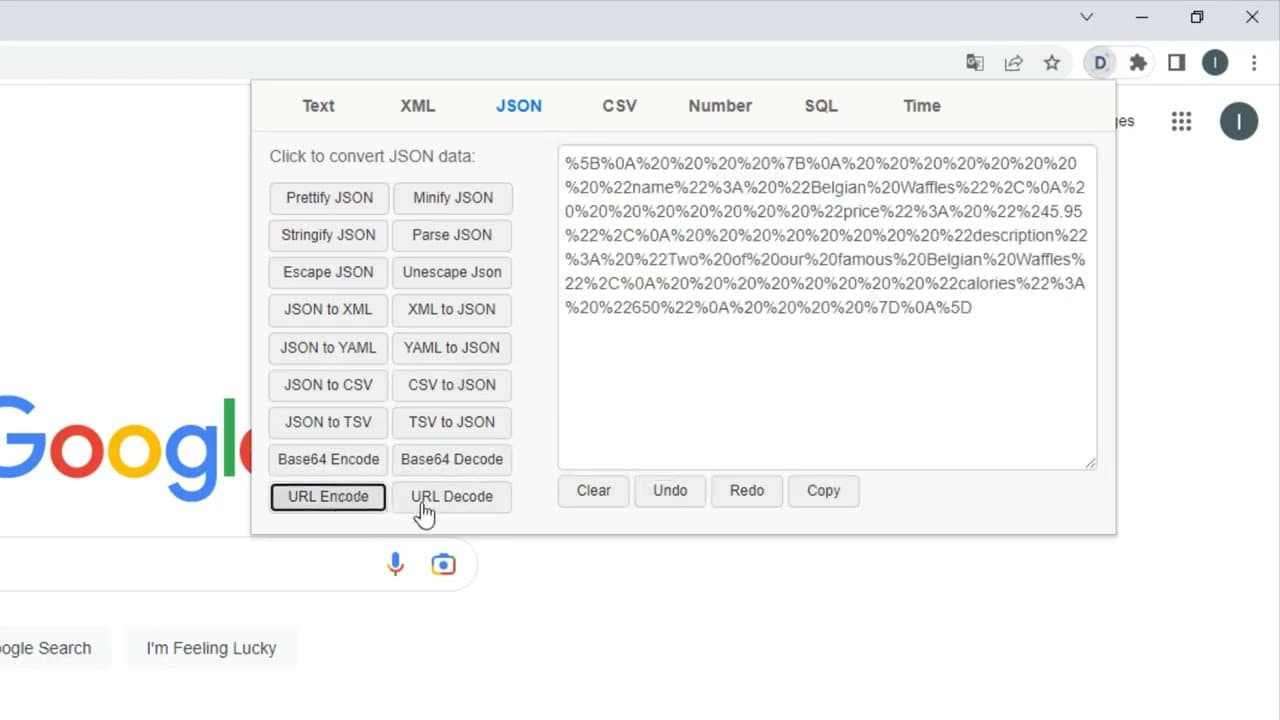Click inside the encoded text area

[x=827, y=308]
